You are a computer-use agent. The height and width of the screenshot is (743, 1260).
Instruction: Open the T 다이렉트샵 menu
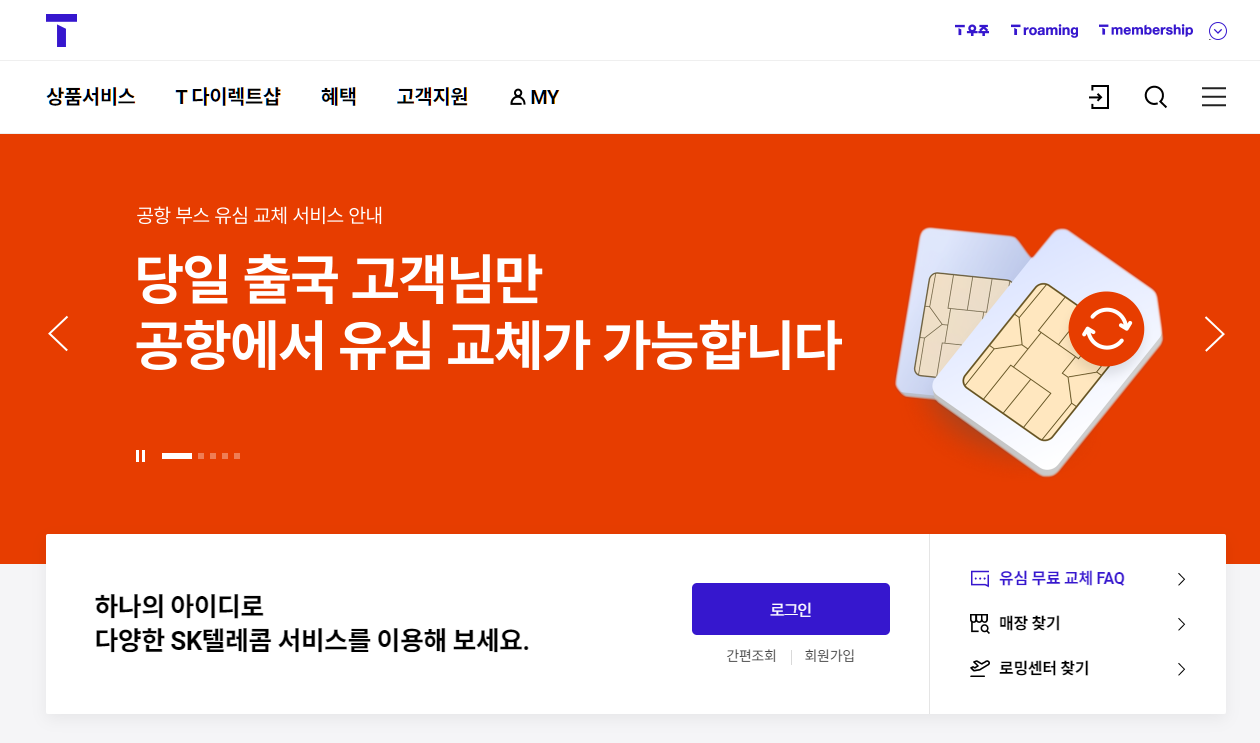coord(228,97)
